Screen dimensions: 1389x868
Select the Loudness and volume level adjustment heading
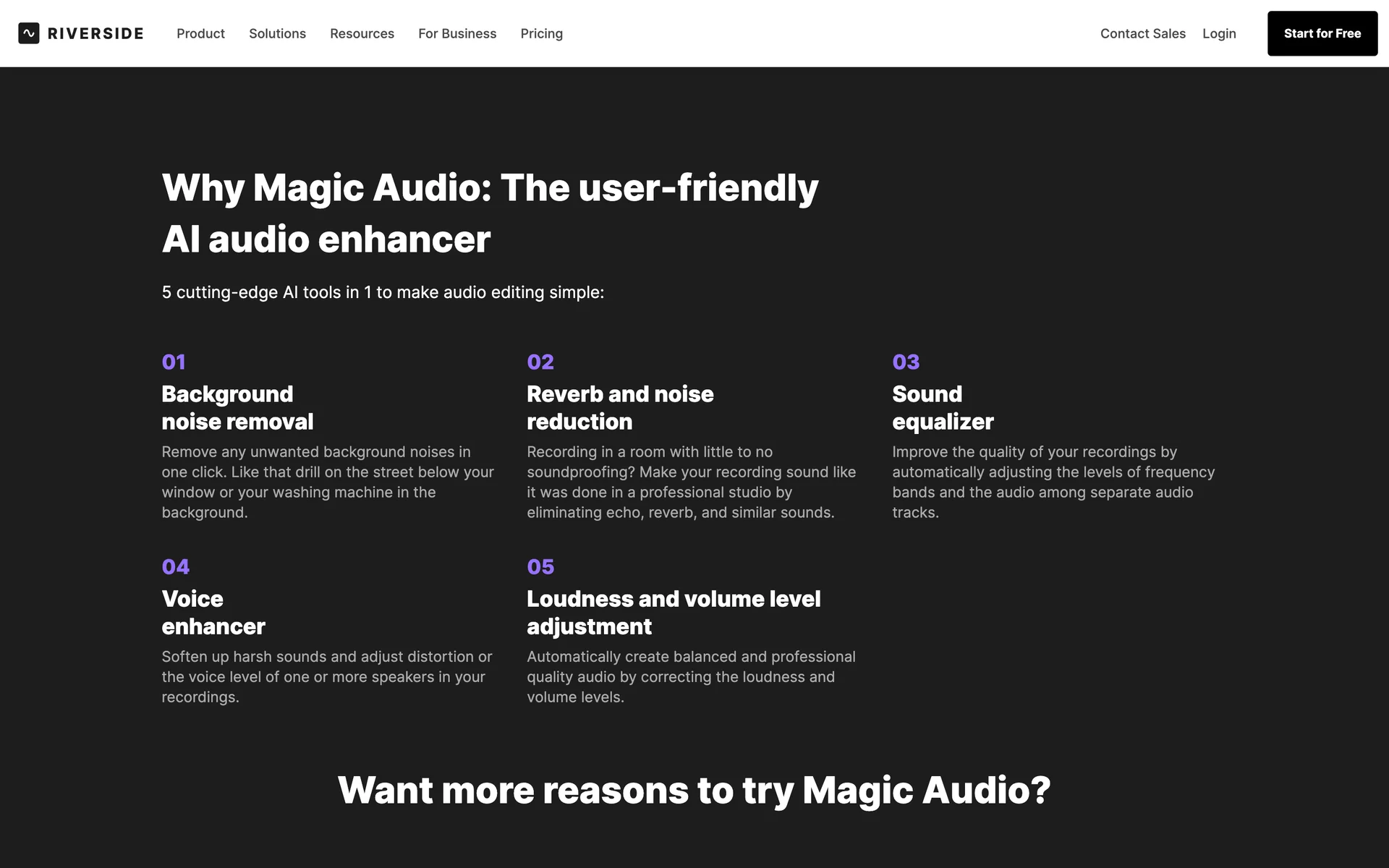674,613
